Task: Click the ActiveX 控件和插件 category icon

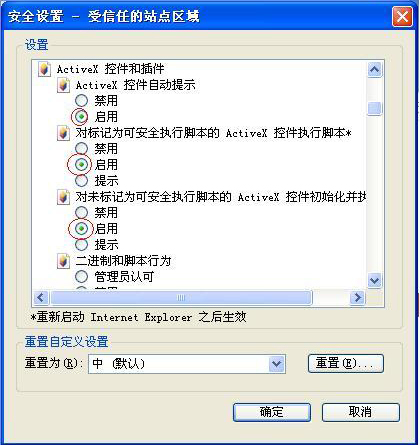Action: click(44, 69)
